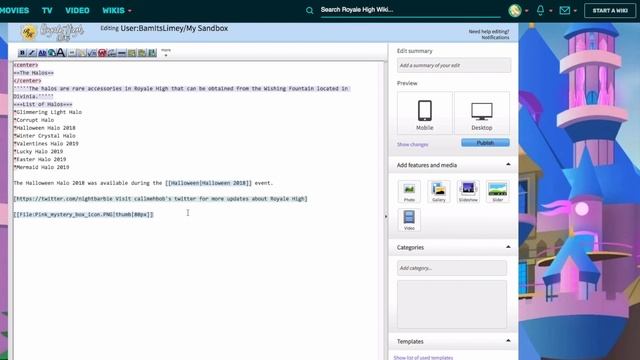Open the TV navigation menu
640x360 pixels.
47,10
